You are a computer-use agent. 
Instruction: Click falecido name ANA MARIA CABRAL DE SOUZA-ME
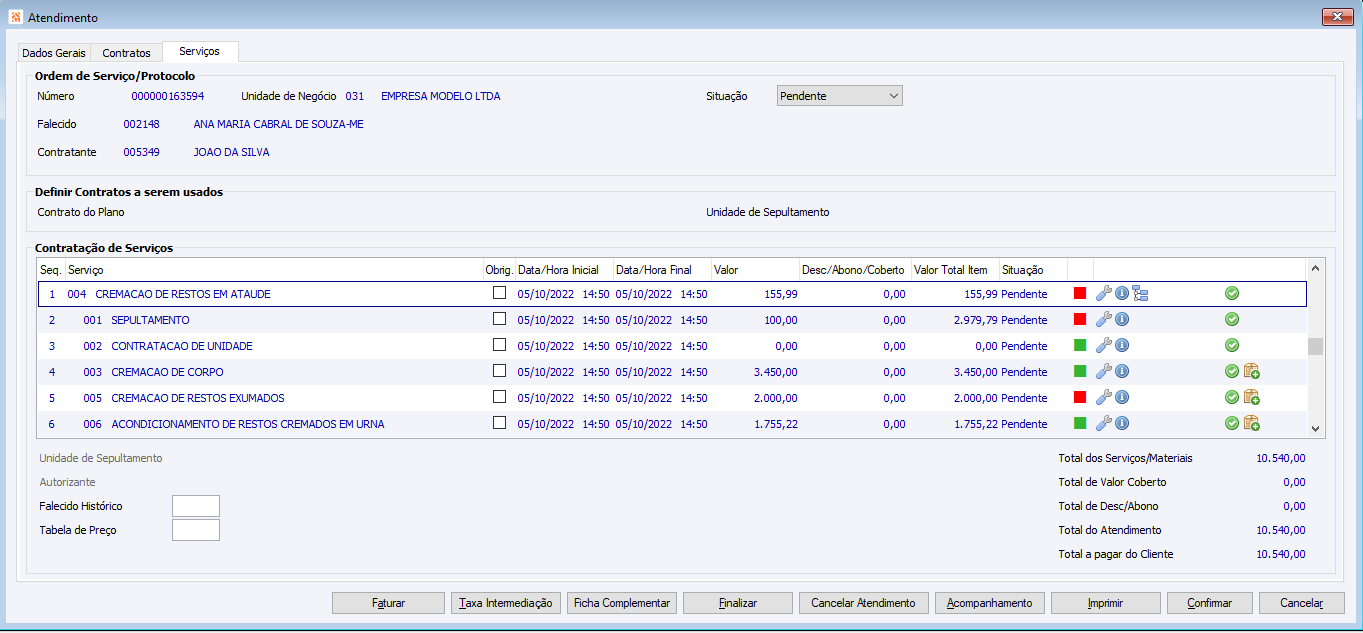[x=279, y=124]
